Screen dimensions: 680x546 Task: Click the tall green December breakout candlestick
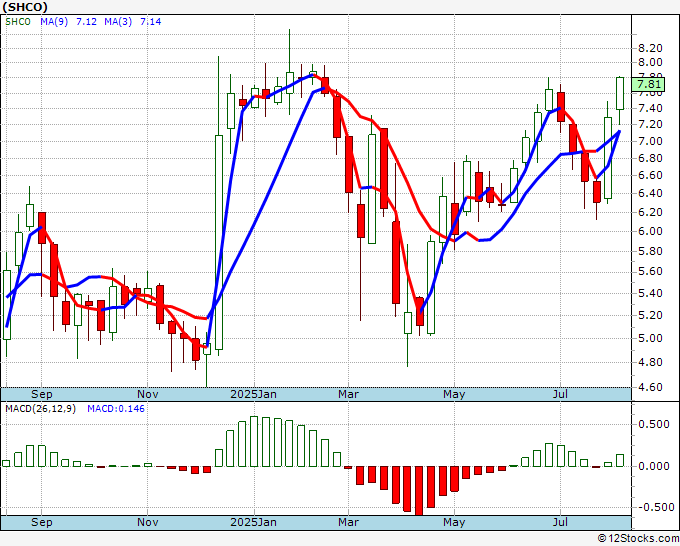click(x=219, y=242)
